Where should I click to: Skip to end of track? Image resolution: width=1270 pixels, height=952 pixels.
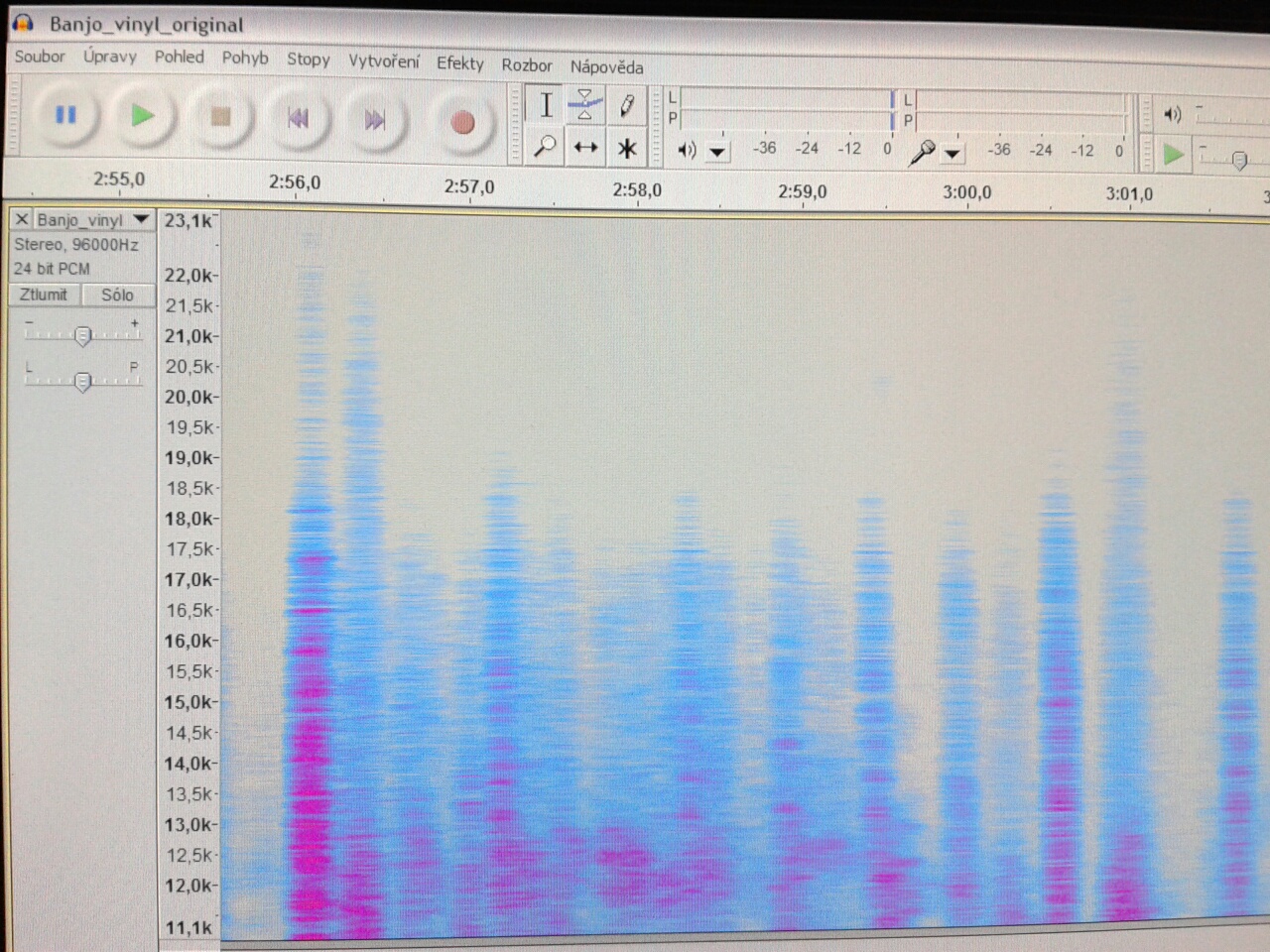pyautogui.click(x=374, y=121)
